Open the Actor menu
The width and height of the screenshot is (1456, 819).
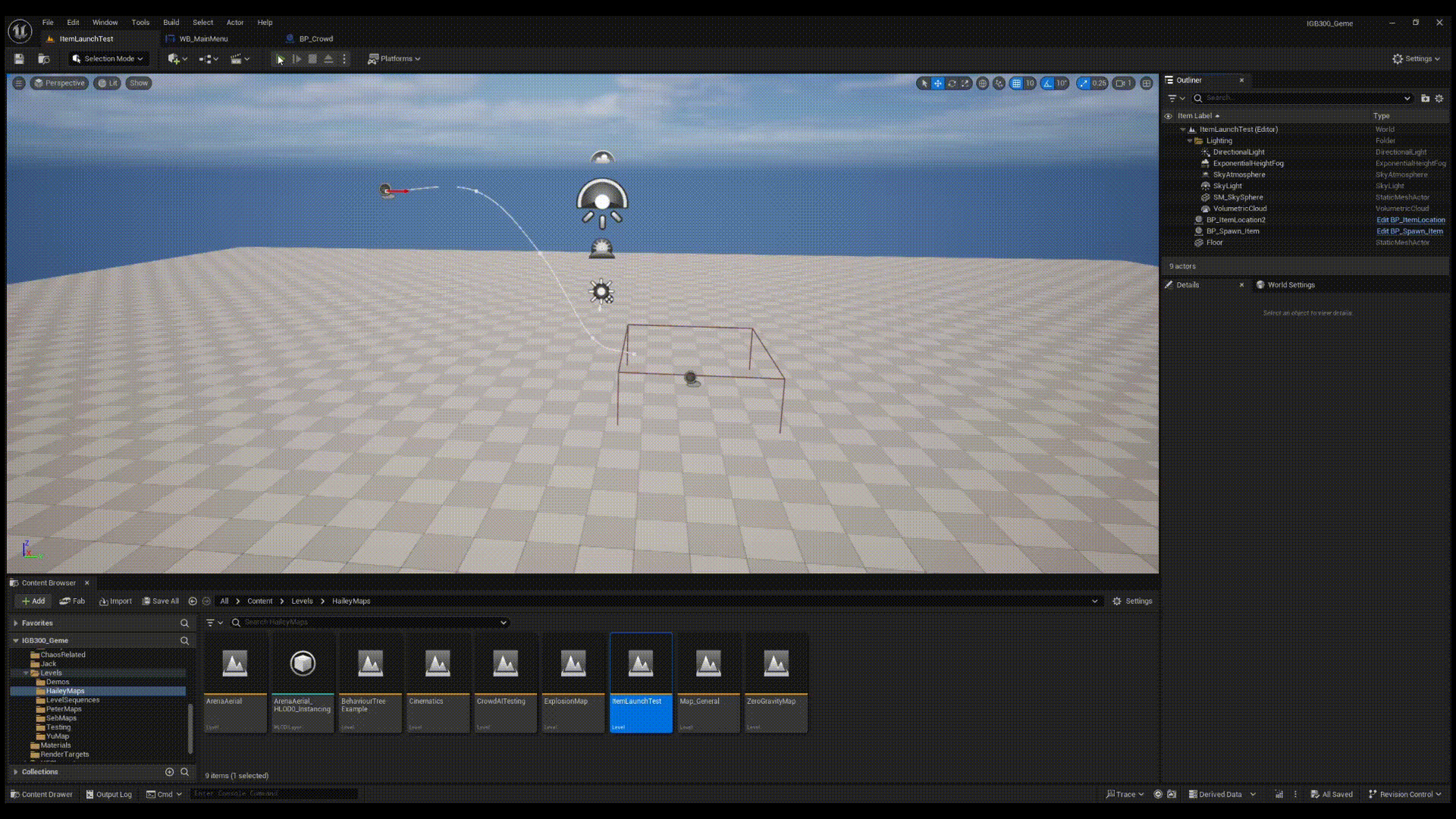235,23
